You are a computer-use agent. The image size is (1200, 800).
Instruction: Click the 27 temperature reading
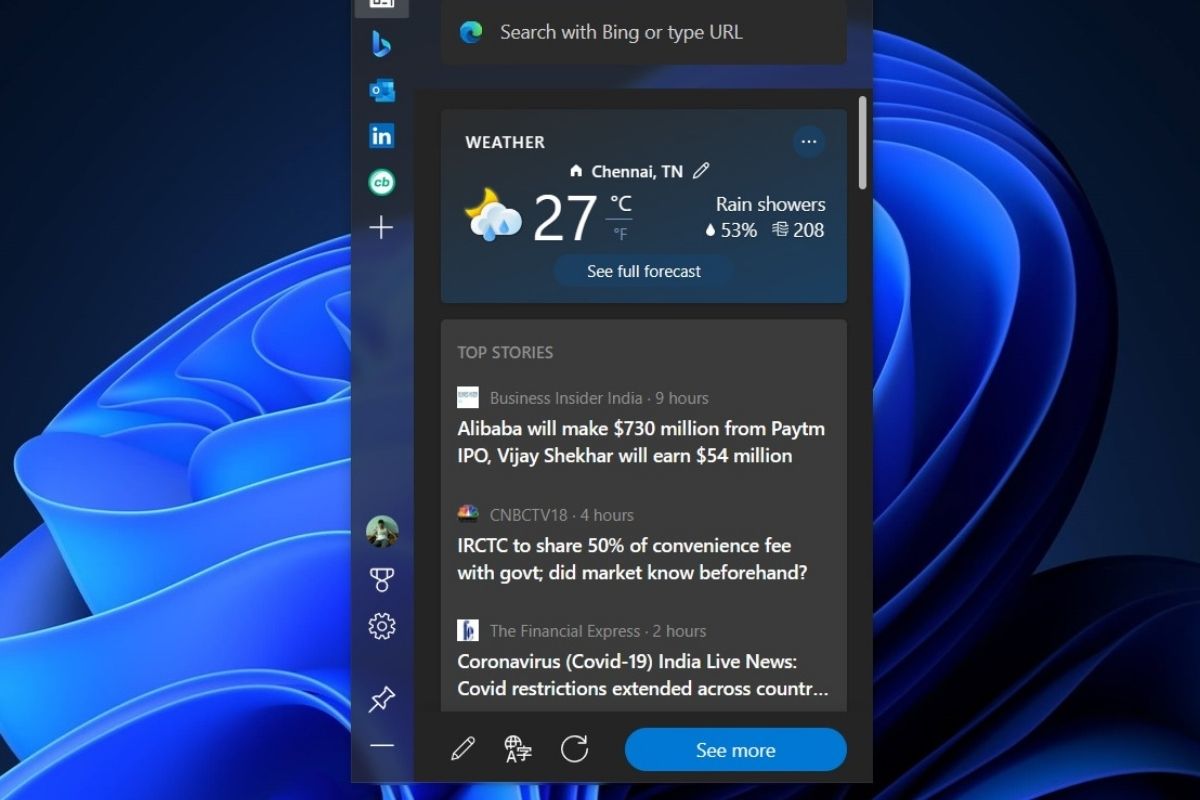(x=565, y=218)
